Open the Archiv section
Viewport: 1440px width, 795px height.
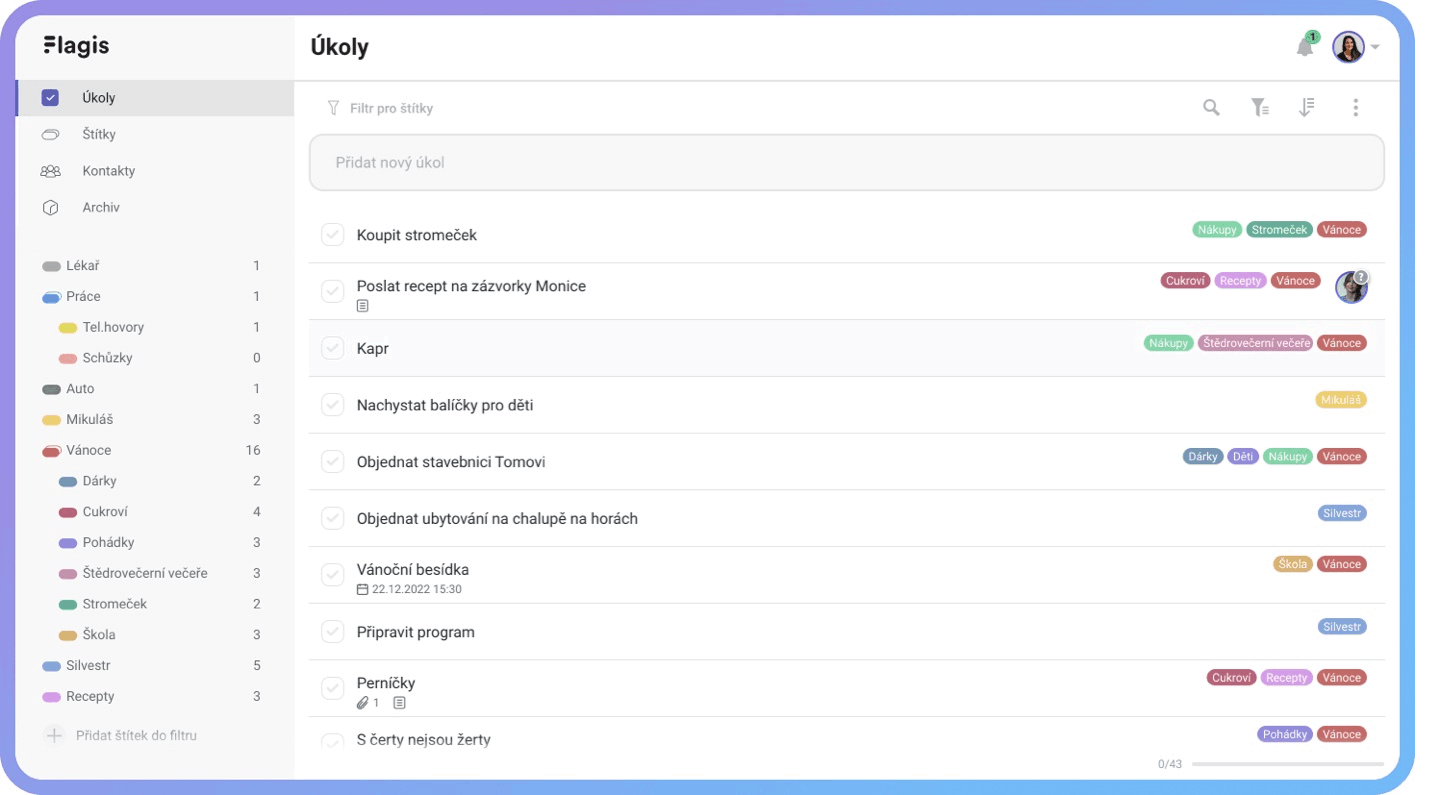click(x=100, y=207)
